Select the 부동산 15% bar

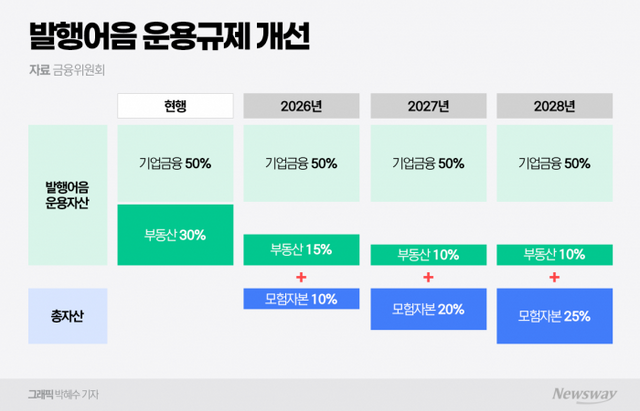(301, 249)
